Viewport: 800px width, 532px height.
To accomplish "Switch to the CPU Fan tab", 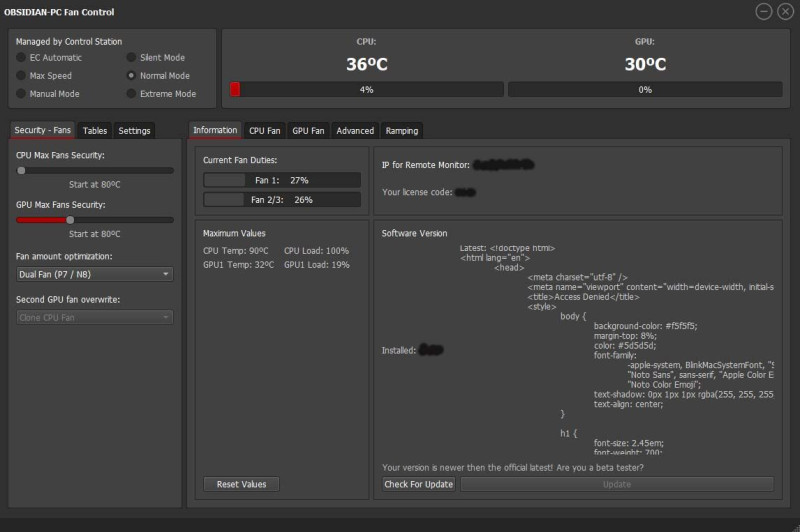I will 264,131.
